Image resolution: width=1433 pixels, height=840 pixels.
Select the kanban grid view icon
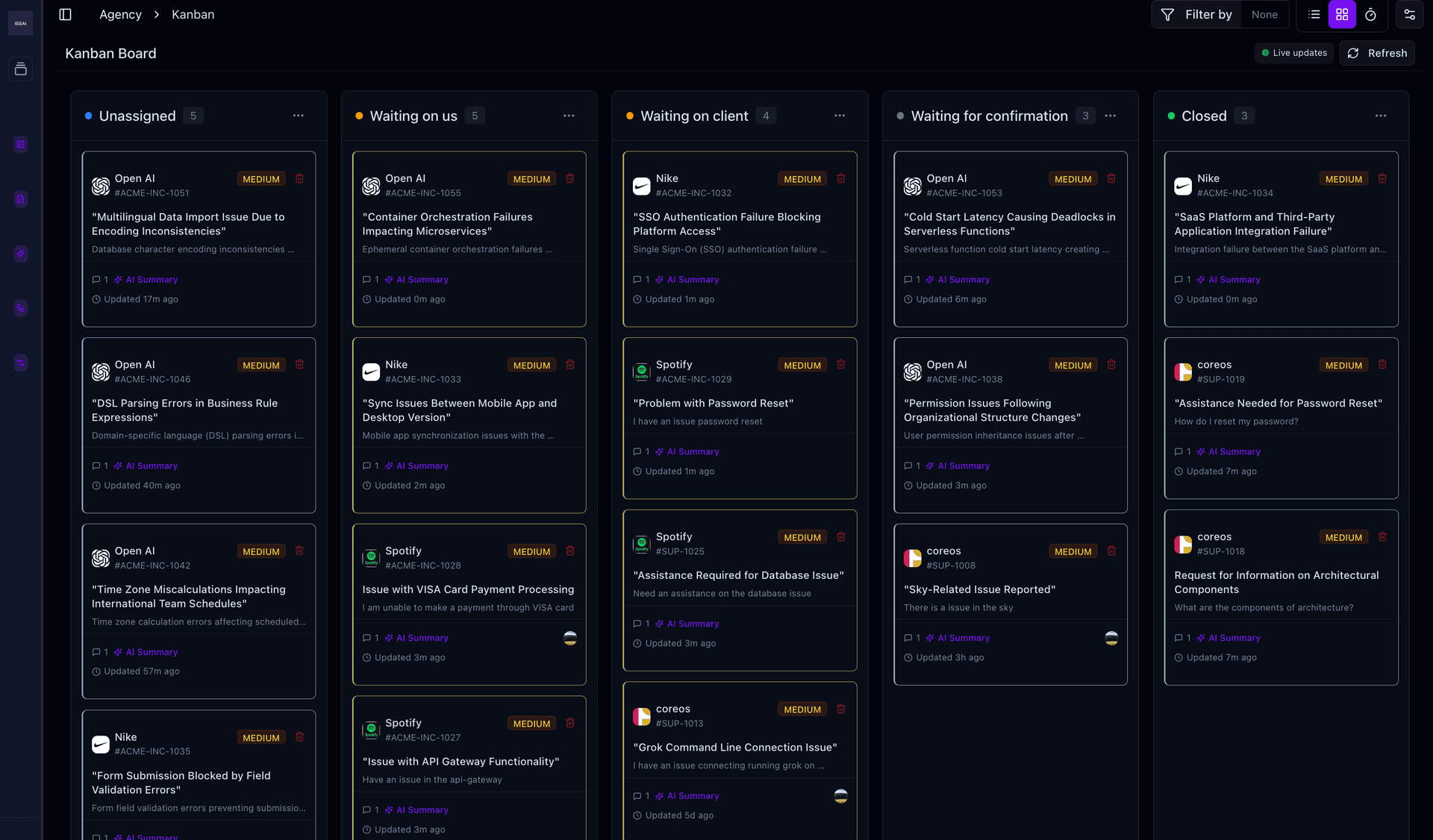point(1342,14)
